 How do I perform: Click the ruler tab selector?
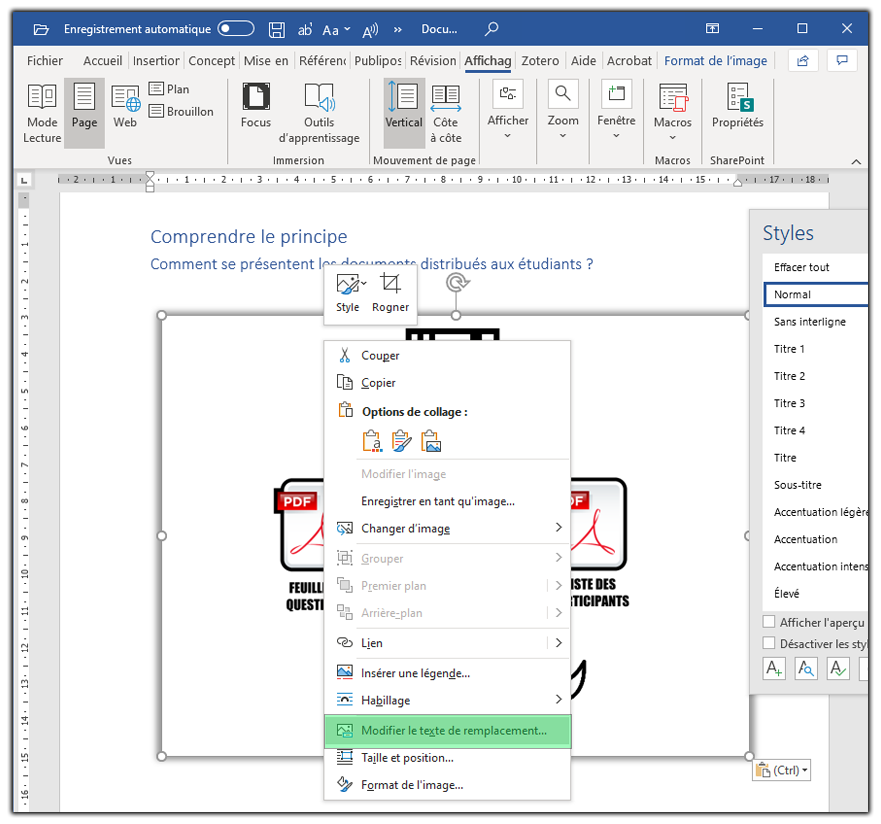24,180
